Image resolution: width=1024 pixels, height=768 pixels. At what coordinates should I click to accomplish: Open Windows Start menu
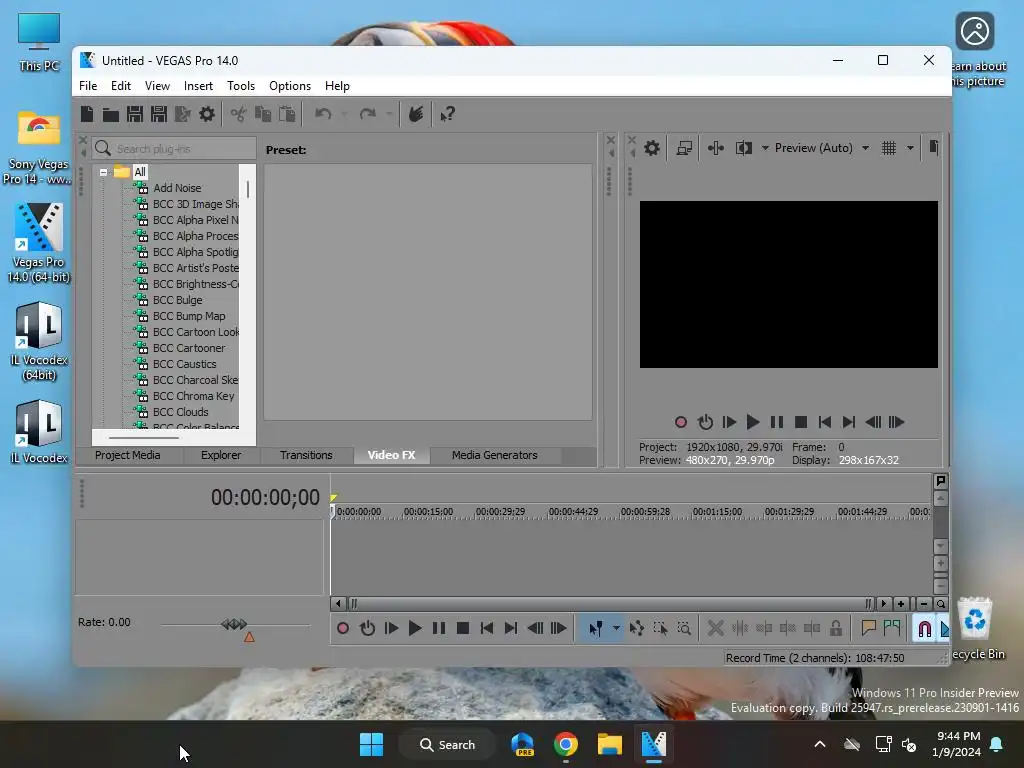tap(372, 744)
